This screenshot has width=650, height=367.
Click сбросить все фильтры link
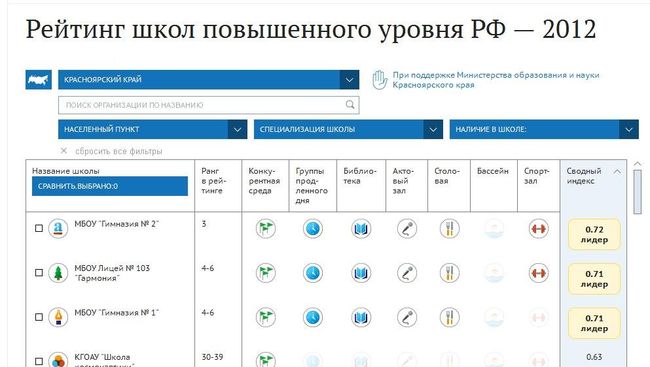click(x=119, y=151)
